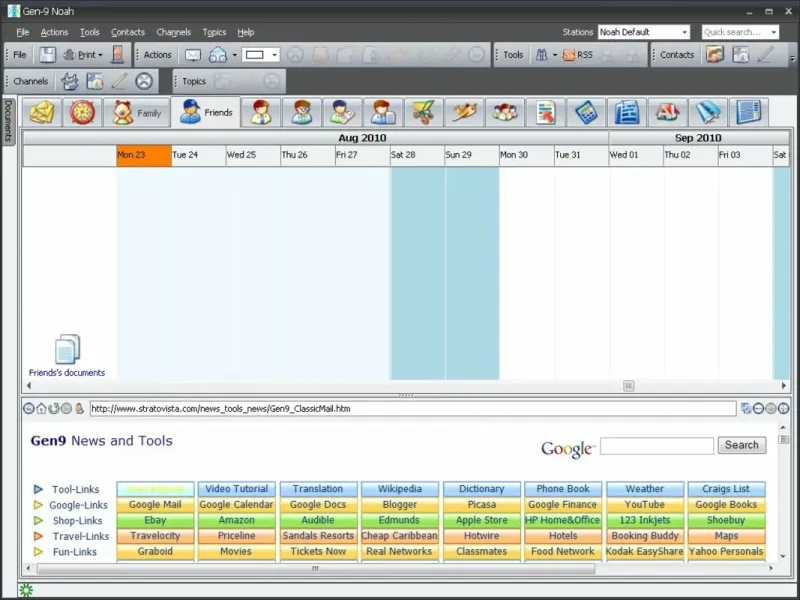
Task: Open the Contacts menu
Action: [x=128, y=32]
